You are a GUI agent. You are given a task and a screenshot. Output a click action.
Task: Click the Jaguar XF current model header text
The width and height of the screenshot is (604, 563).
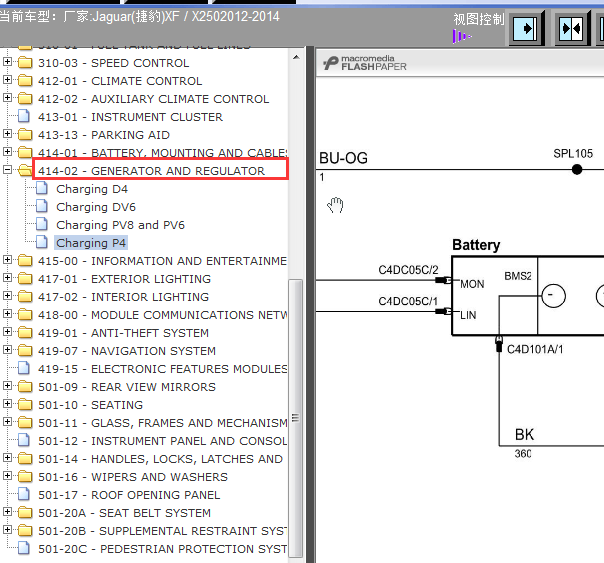point(140,17)
